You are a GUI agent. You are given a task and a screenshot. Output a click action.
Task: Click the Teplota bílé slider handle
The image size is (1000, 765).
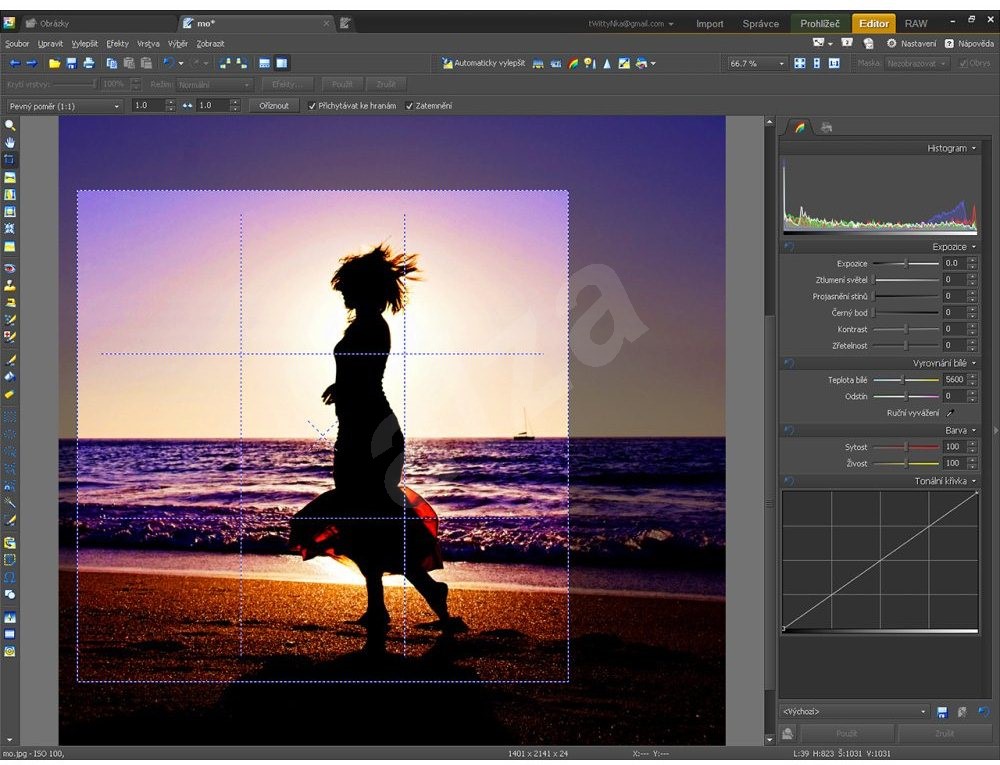[x=902, y=379]
